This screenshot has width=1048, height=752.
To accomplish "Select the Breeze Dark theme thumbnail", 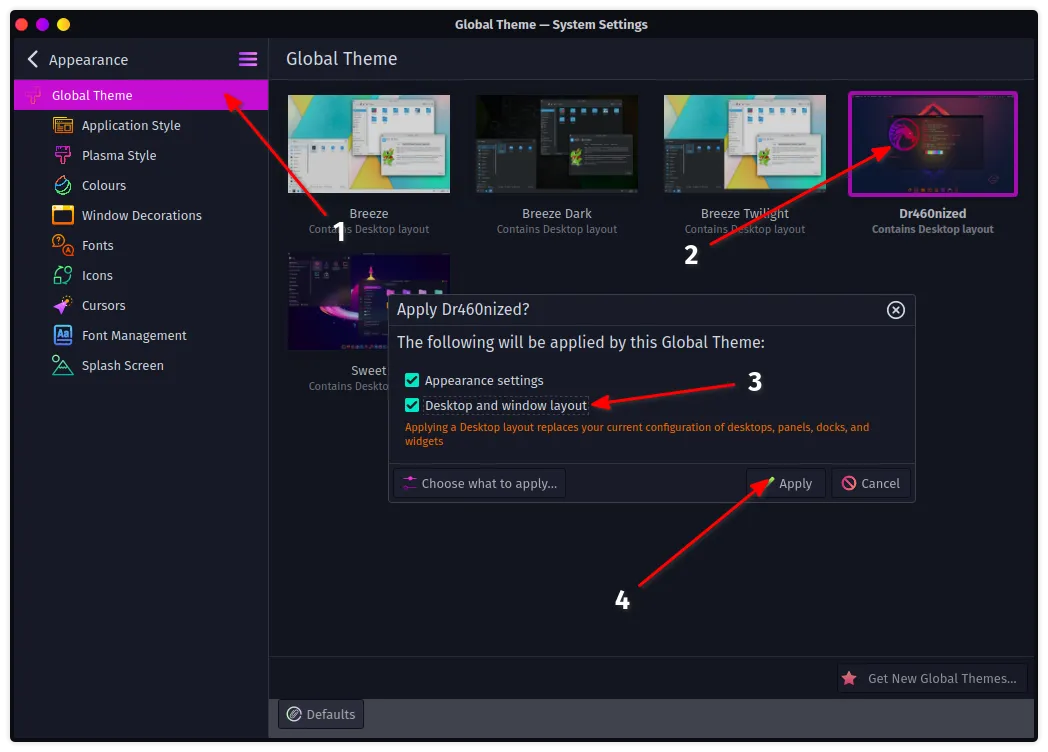I will pyautogui.click(x=557, y=144).
